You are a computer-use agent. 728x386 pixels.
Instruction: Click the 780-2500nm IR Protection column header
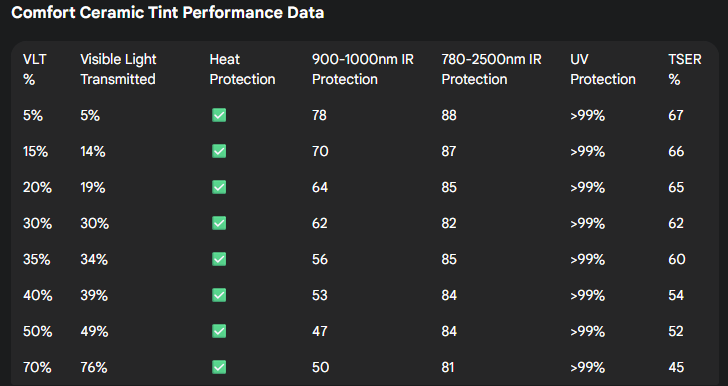[x=491, y=69]
